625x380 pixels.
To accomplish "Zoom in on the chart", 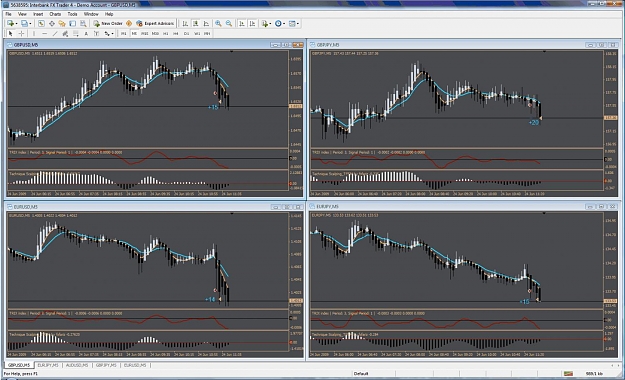I will [218, 24].
